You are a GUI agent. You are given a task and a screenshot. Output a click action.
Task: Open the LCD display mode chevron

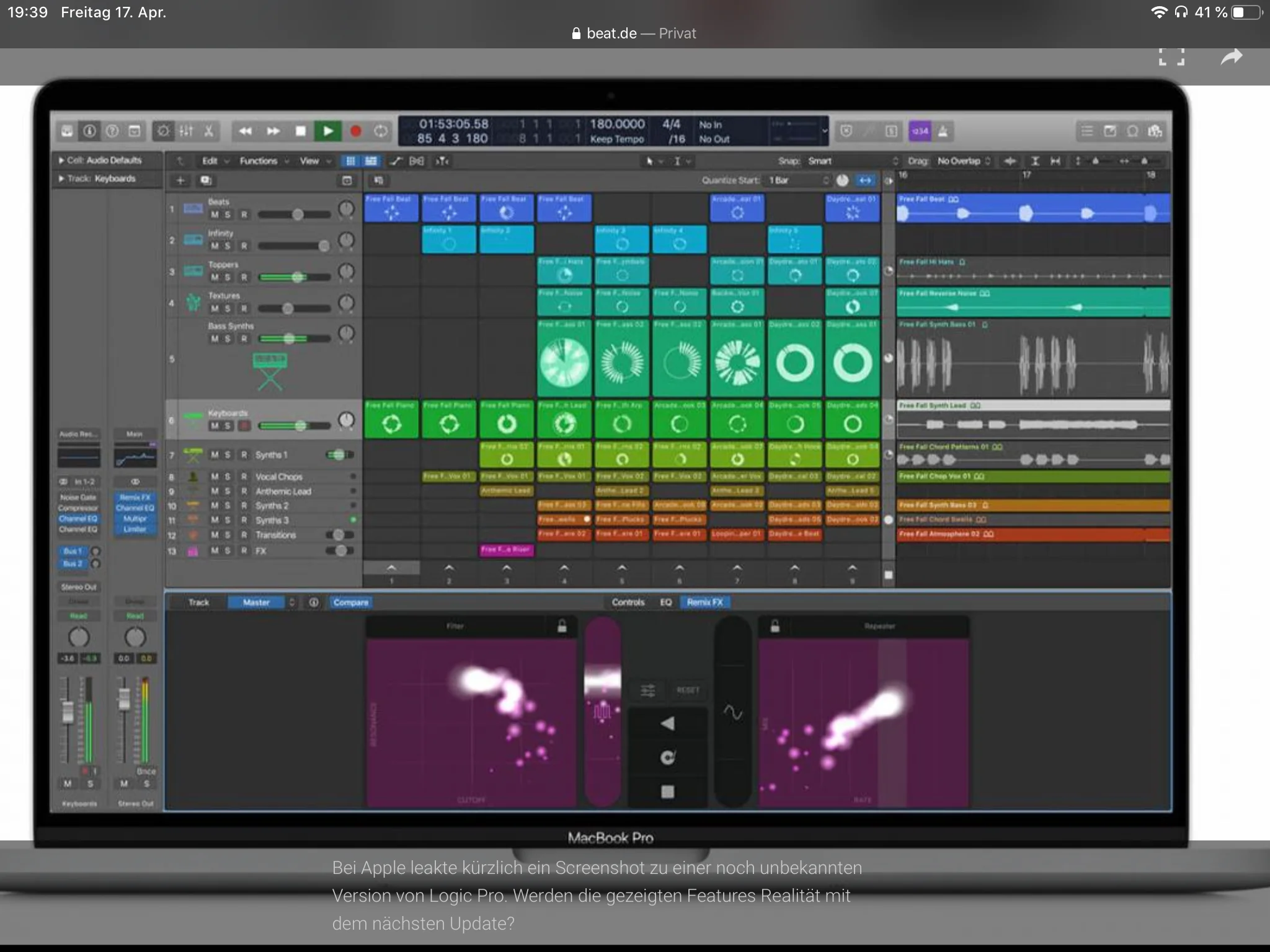(x=824, y=131)
